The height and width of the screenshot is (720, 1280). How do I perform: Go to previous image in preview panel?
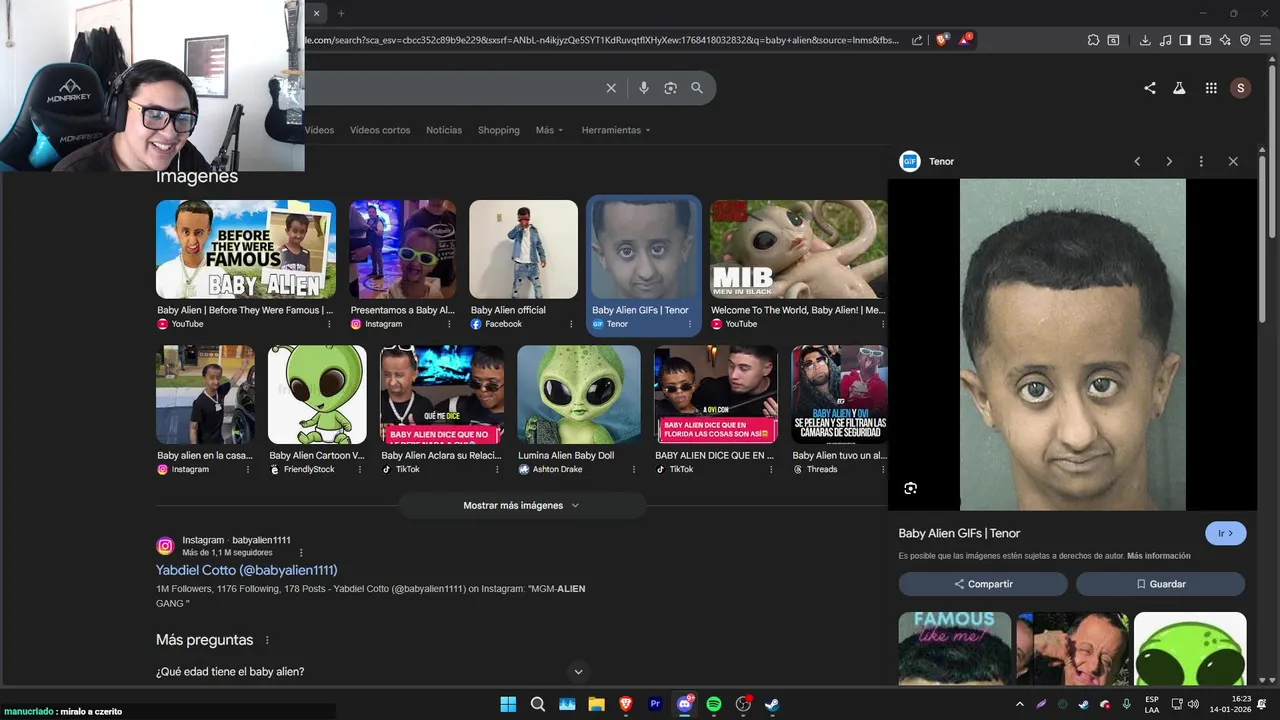[x=1137, y=161]
